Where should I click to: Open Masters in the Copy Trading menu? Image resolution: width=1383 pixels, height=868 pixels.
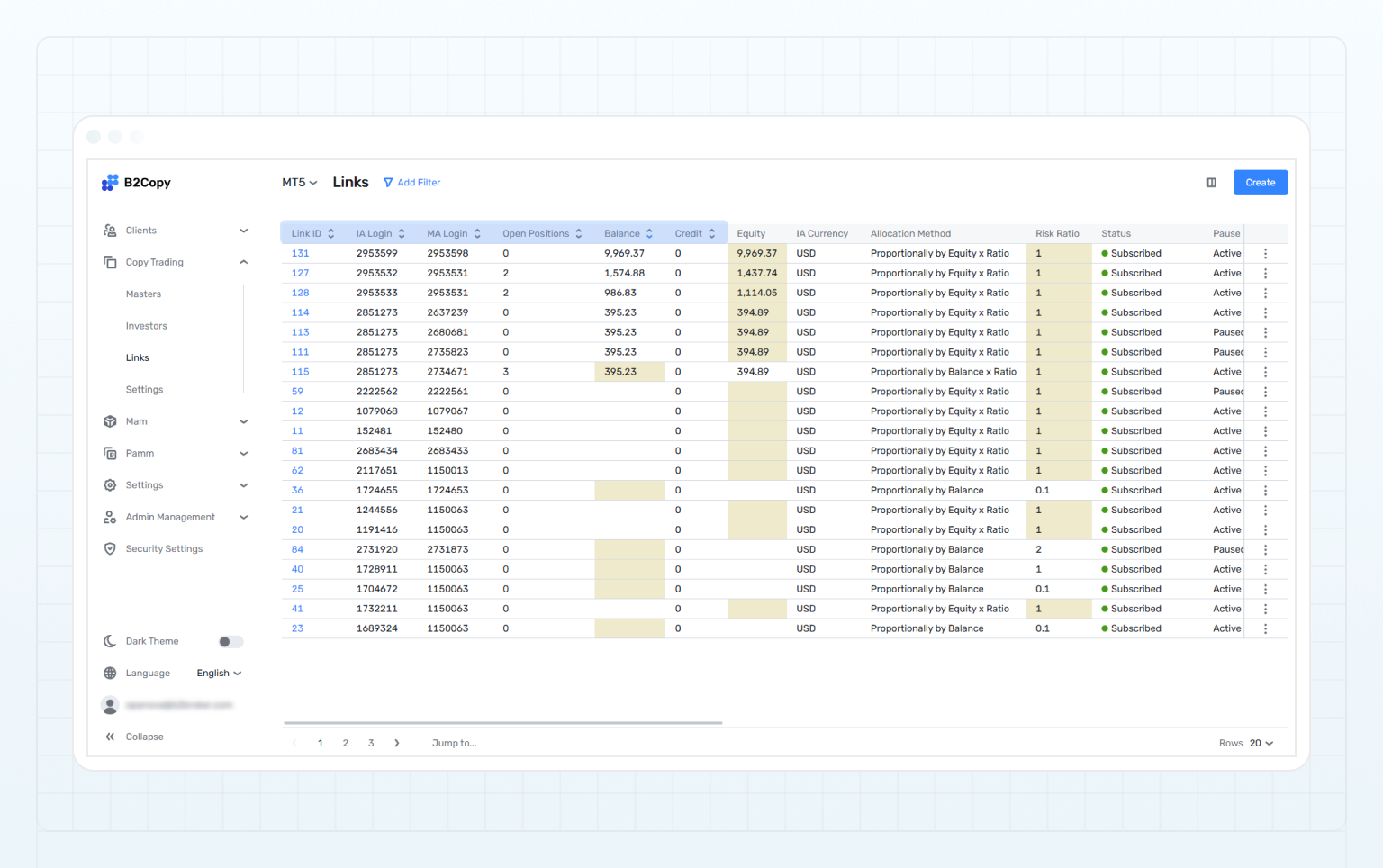(143, 294)
